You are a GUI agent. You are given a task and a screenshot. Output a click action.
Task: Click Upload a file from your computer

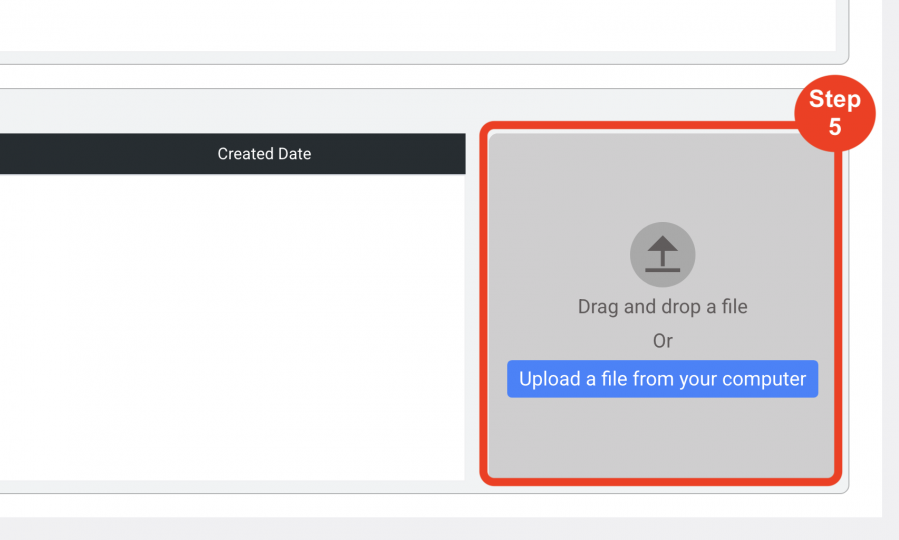[x=662, y=379]
